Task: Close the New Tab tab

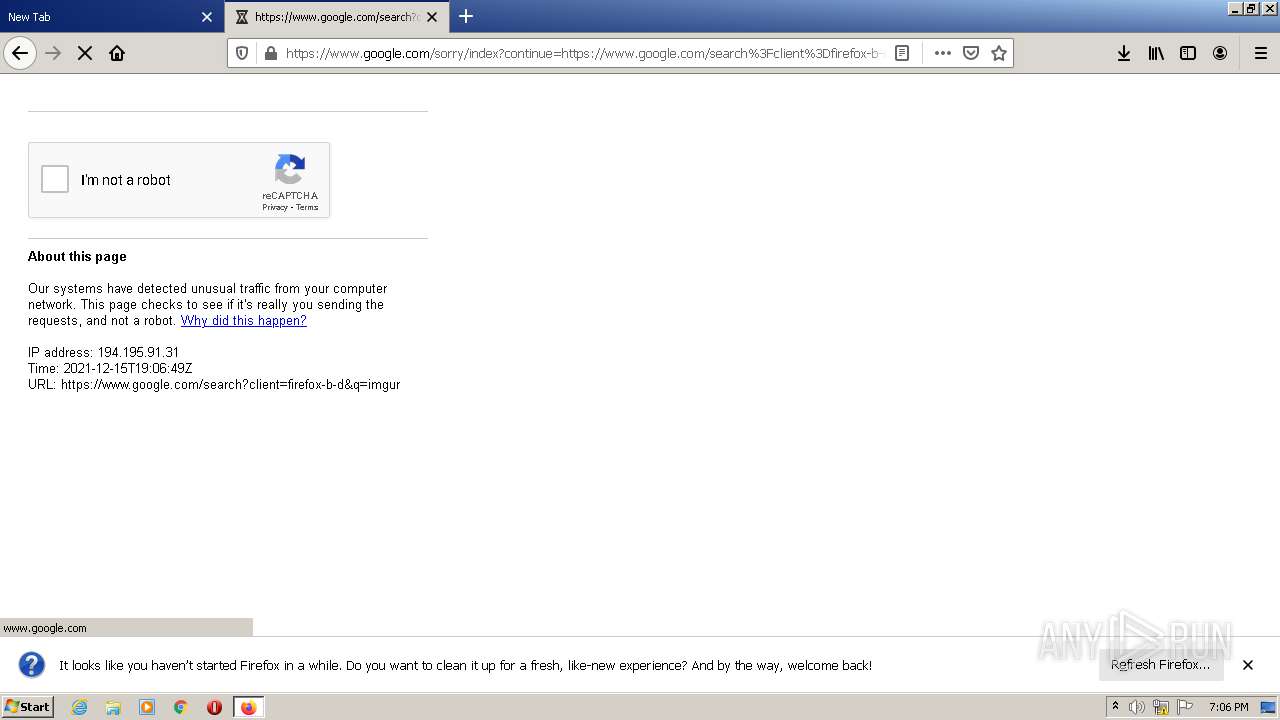Action: click(207, 17)
